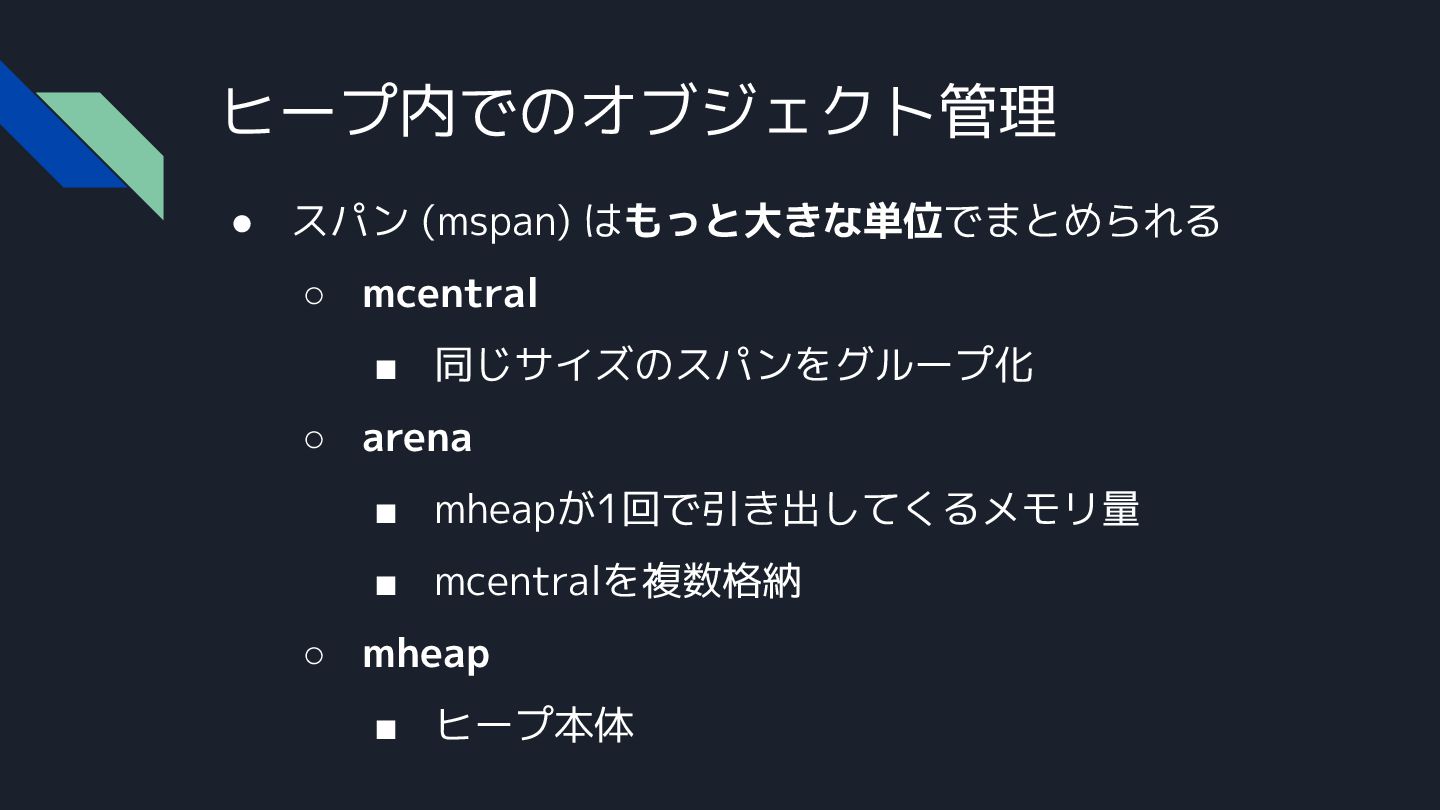Screen dimensions: 1440x810
Task: Click the hollow circle bullet beside mheap
Action: 313,656
